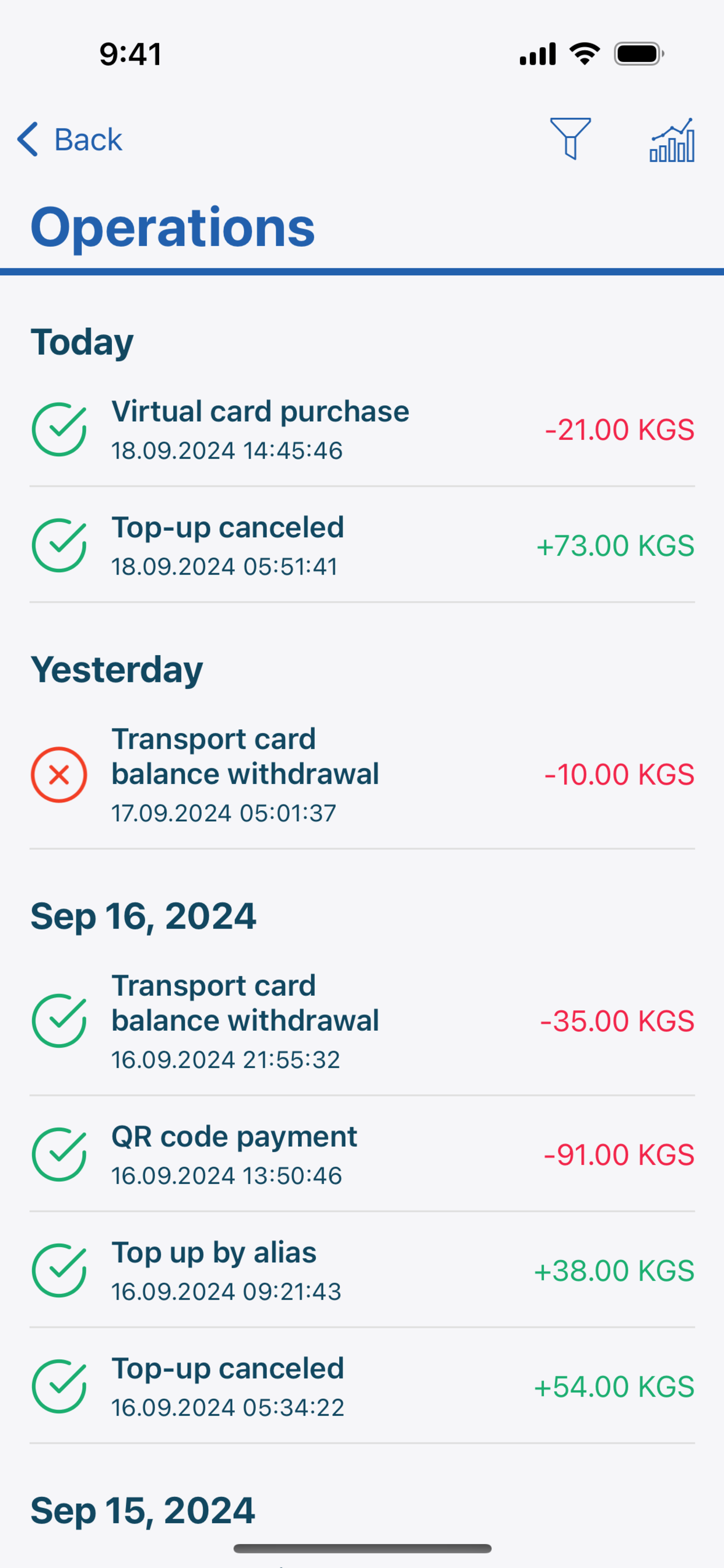Image resolution: width=724 pixels, height=1568 pixels.
Task: Tap green checkmark beside QR code payment
Action: coord(59,1154)
